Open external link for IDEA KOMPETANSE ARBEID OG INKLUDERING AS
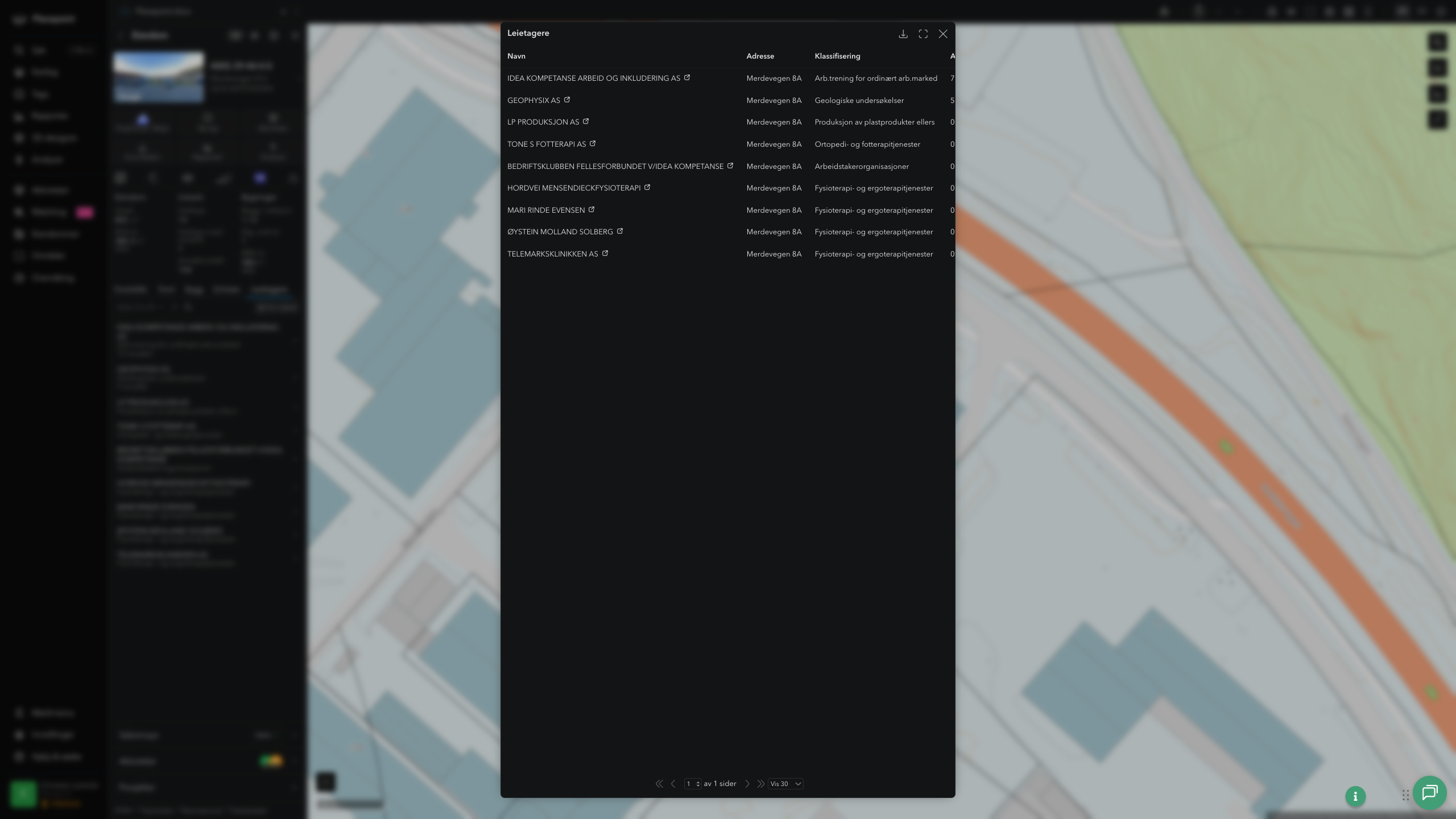 coord(687,78)
